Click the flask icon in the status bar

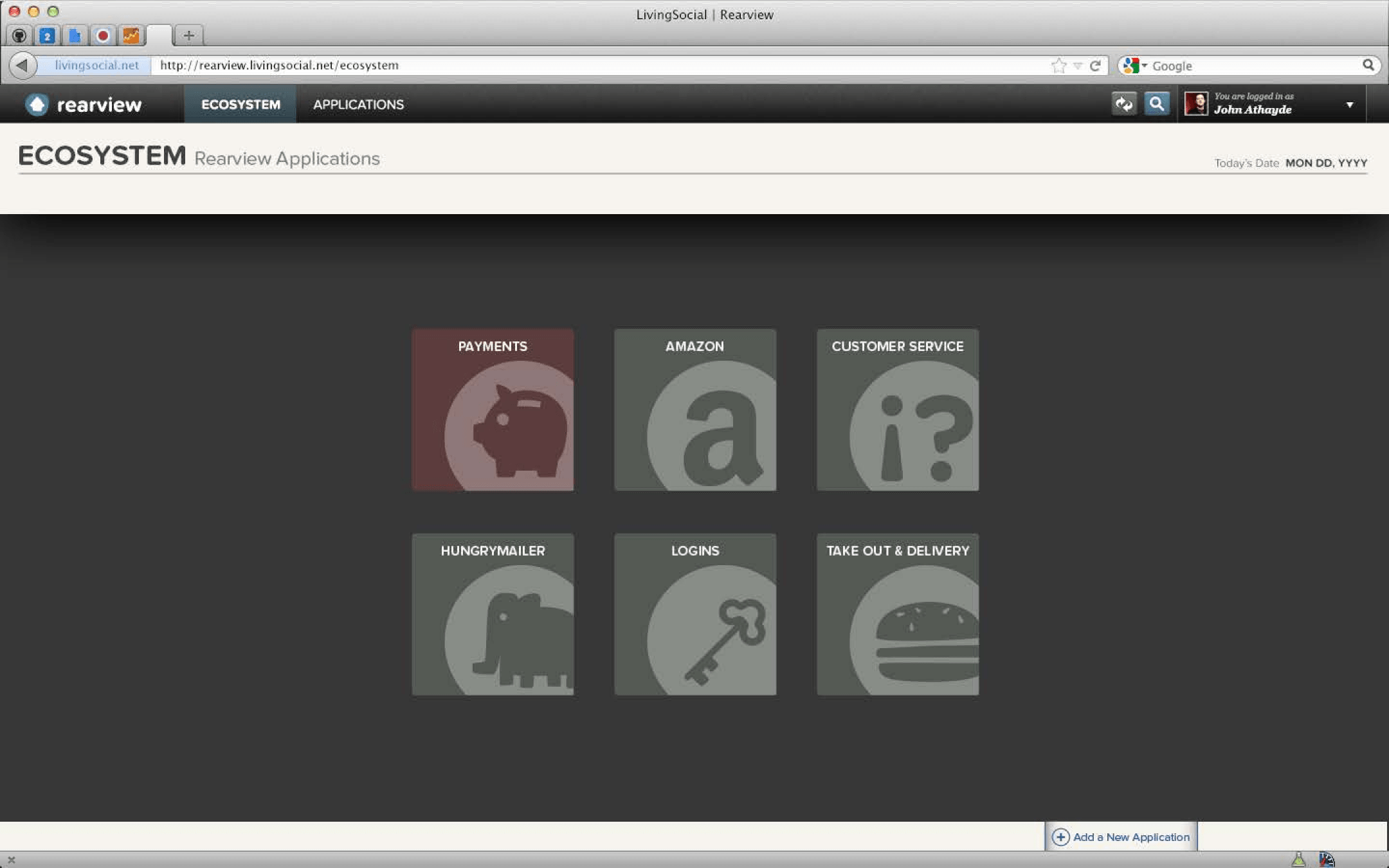1298,859
